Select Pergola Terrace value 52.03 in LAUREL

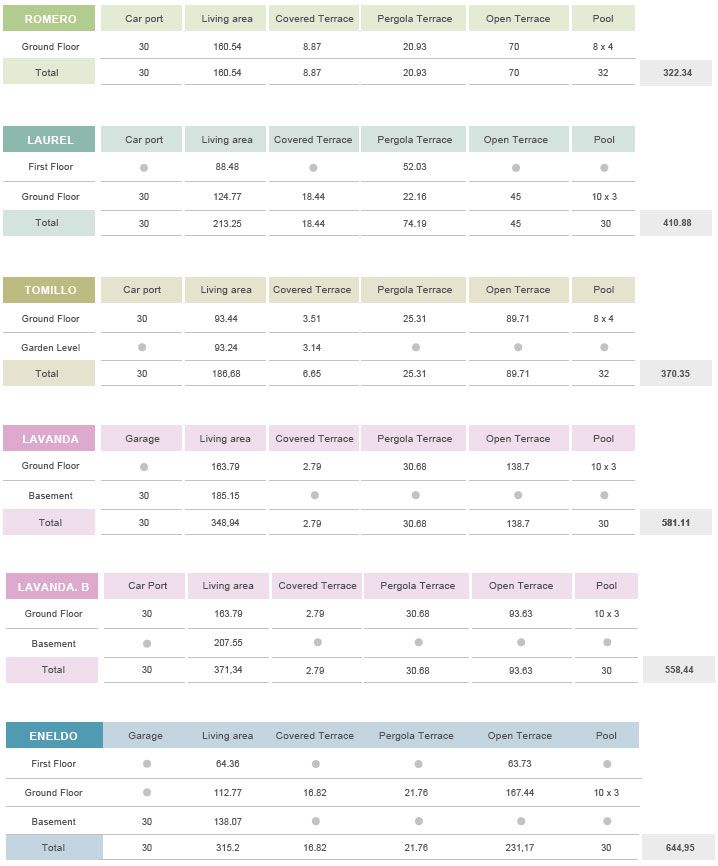[414, 168]
